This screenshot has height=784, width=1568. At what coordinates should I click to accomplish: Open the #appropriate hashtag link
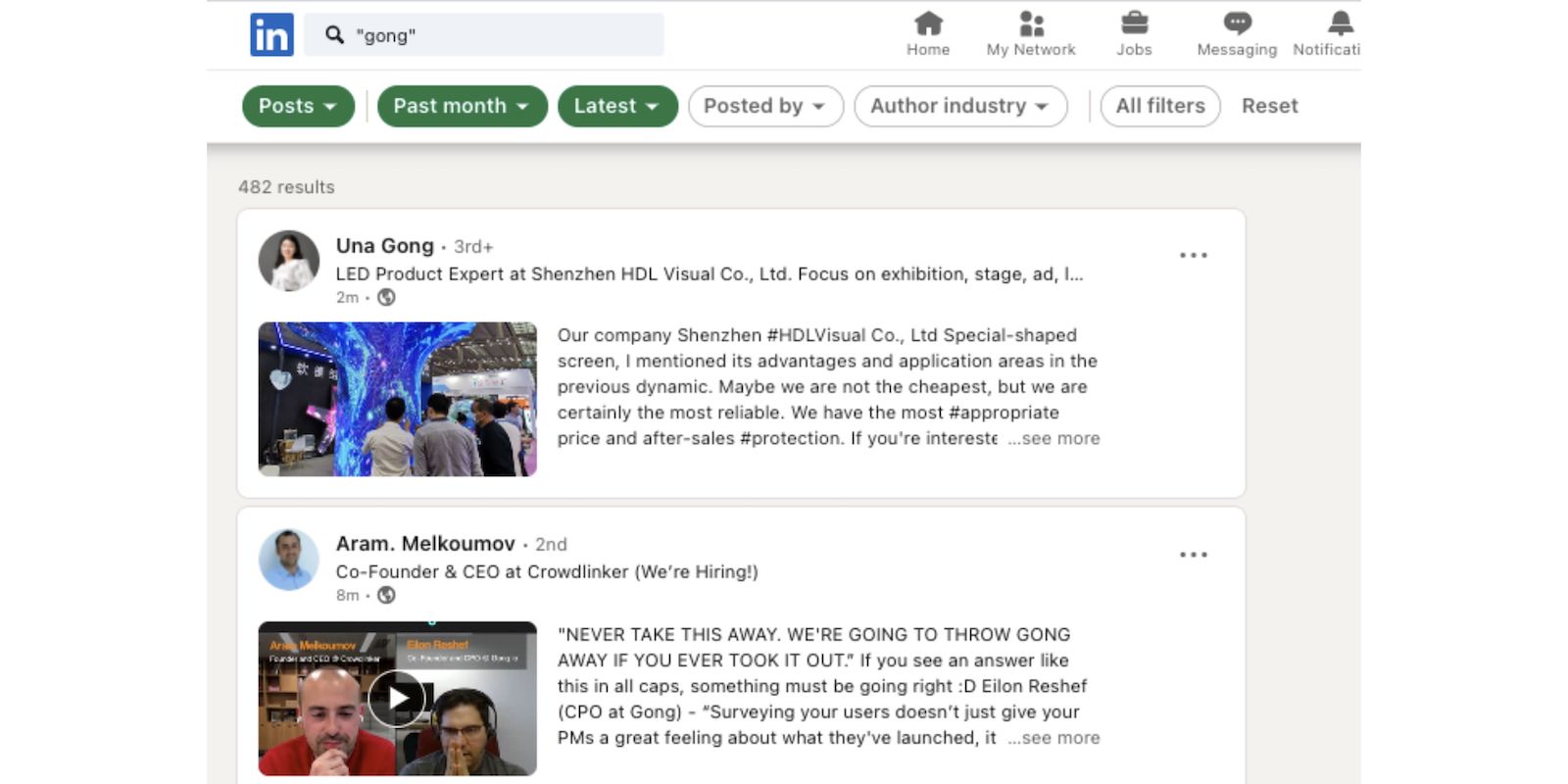pyautogui.click(x=1004, y=413)
